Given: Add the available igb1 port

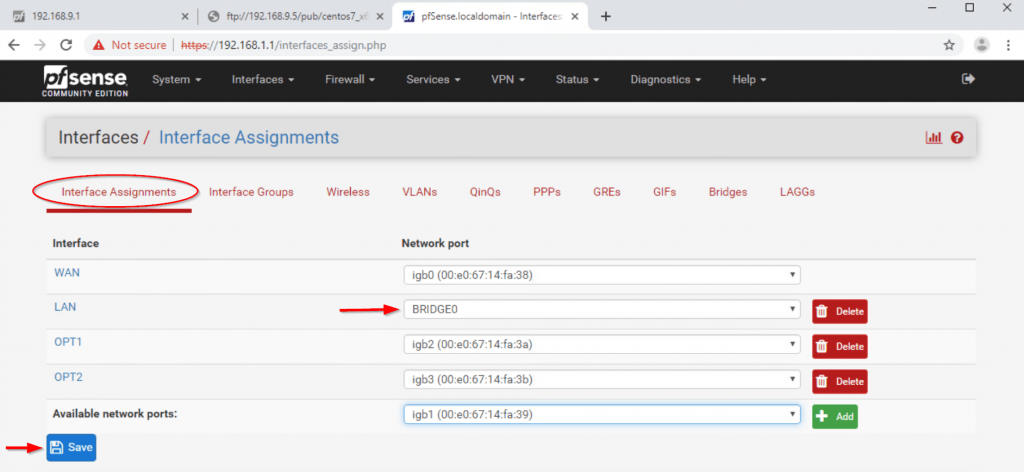Looking at the screenshot, I should [x=835, y=416].
